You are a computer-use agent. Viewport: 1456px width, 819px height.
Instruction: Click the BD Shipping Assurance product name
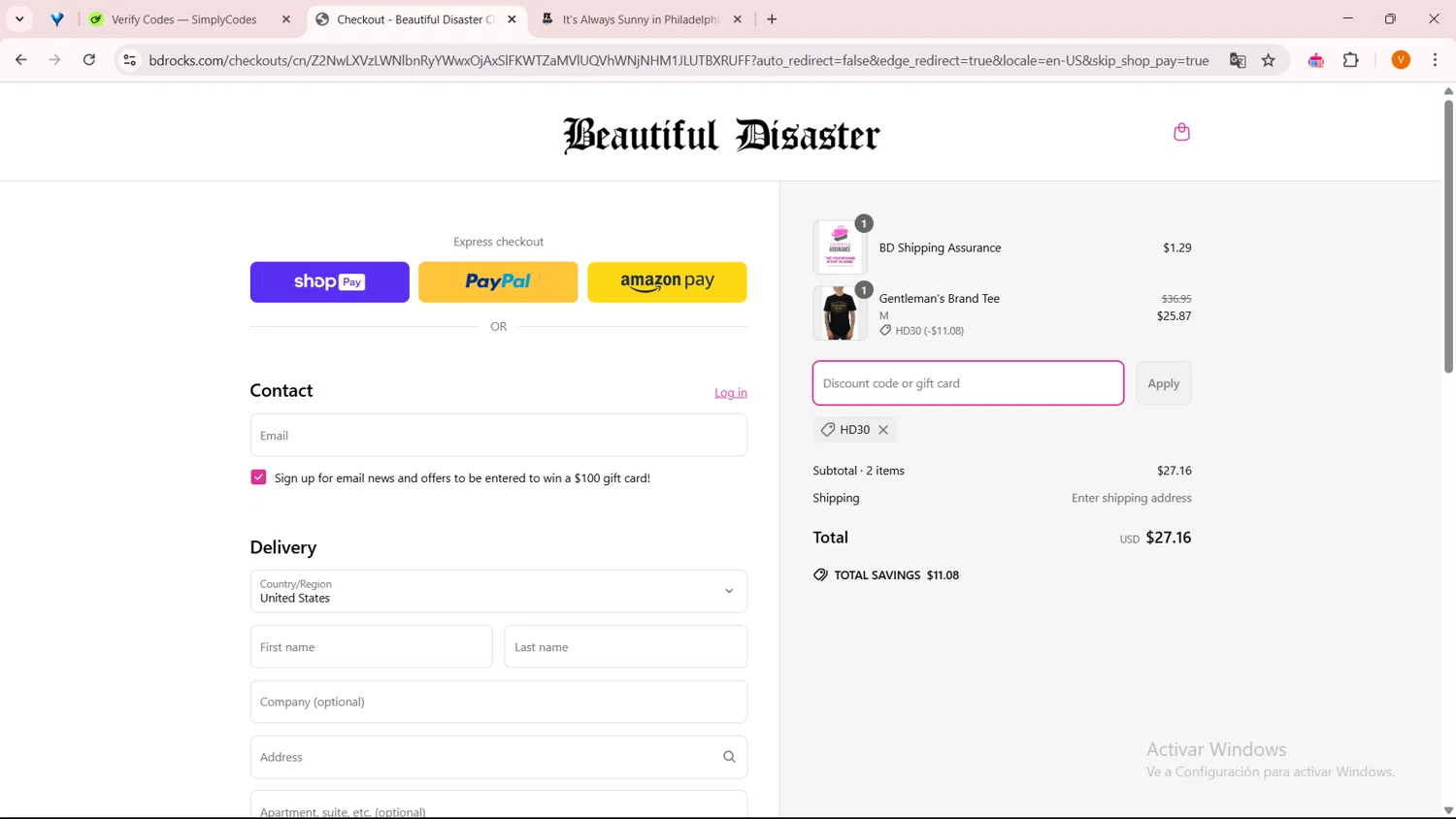(940, 248)
